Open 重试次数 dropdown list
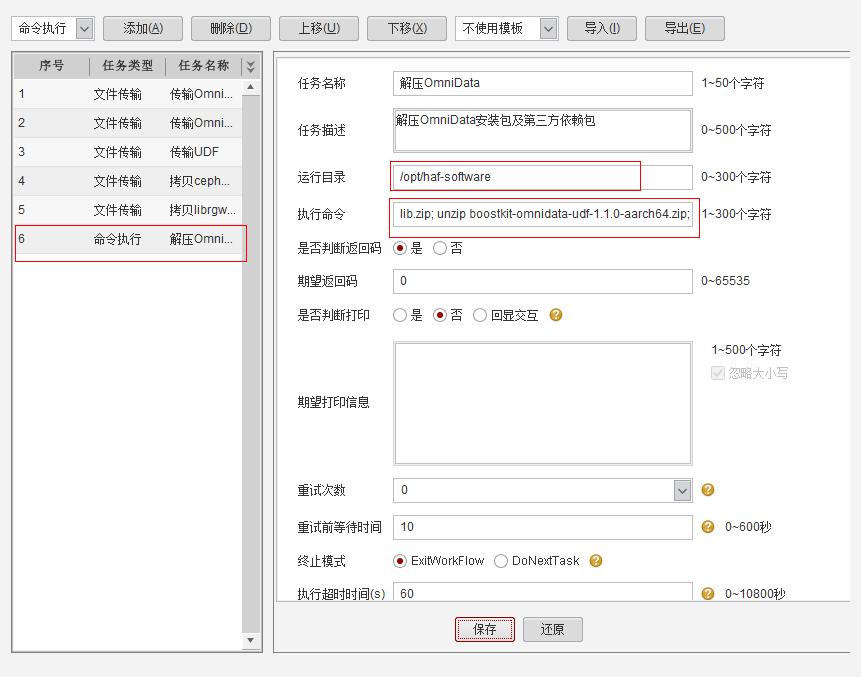The image size is (861, 677). pos(682,490)
